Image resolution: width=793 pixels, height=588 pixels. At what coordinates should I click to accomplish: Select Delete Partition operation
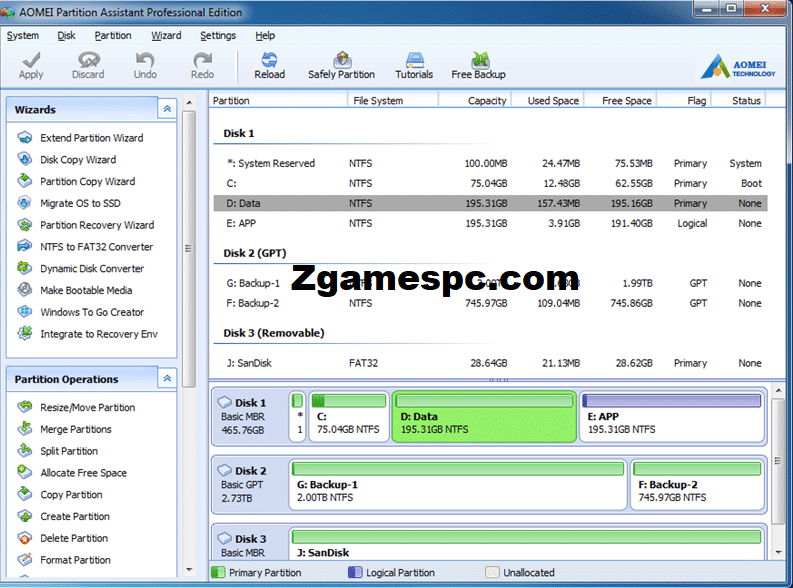74,538
